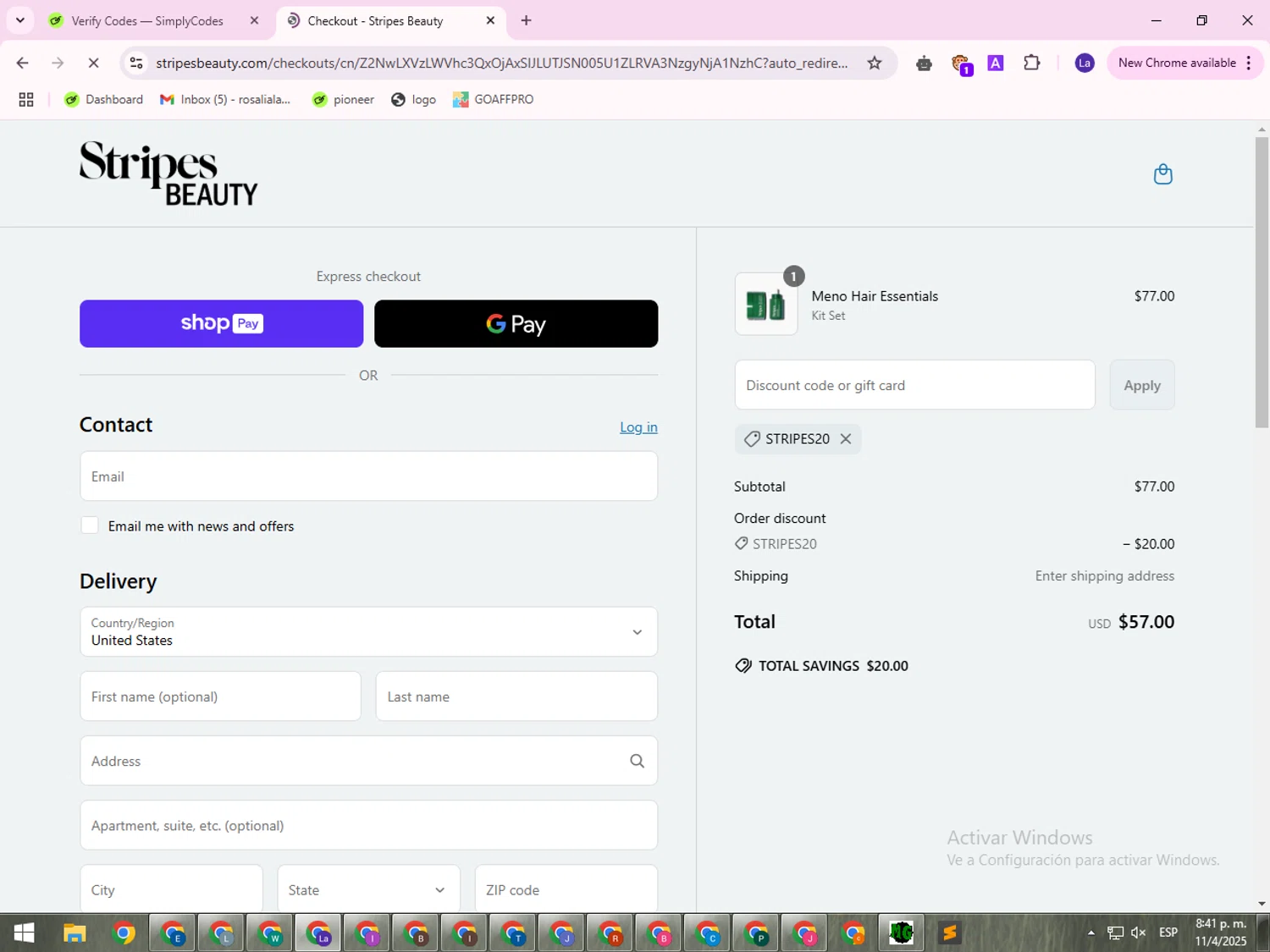Click the Apply discount button
Viewport: 1270px width, 952px height.
tap(1141, 385)
